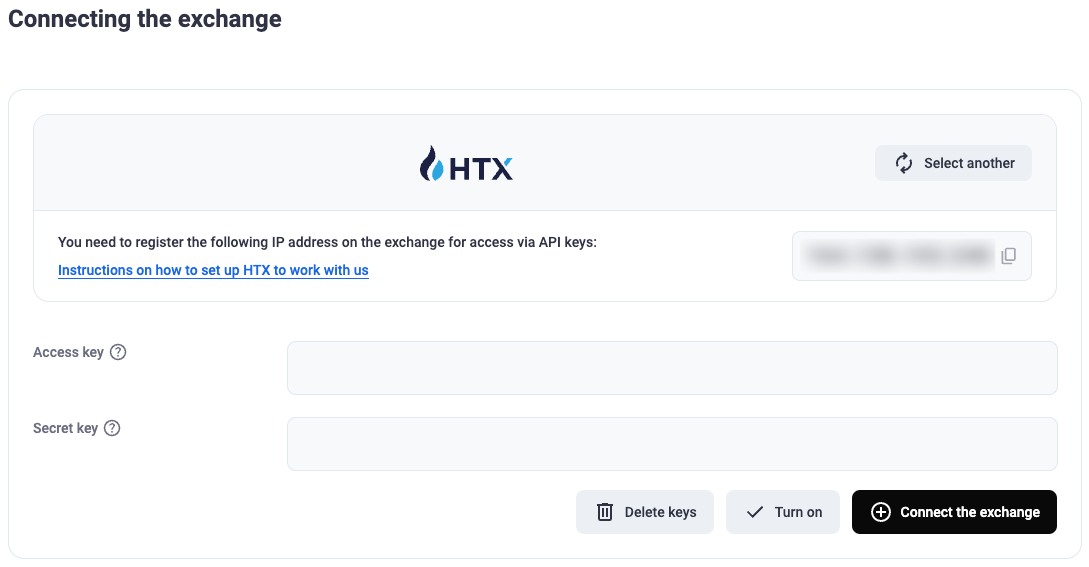This screenshot has height=567, width=1089.
Task: Click the 'Secret key' label
Action: tap(65, 428)
